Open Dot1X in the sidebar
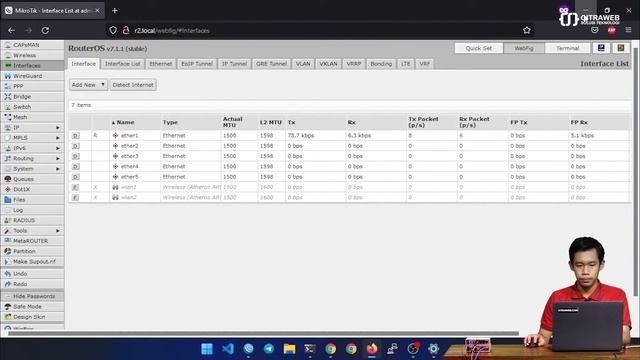The width and height of the screenshot is (640, 360). [32, 189]
